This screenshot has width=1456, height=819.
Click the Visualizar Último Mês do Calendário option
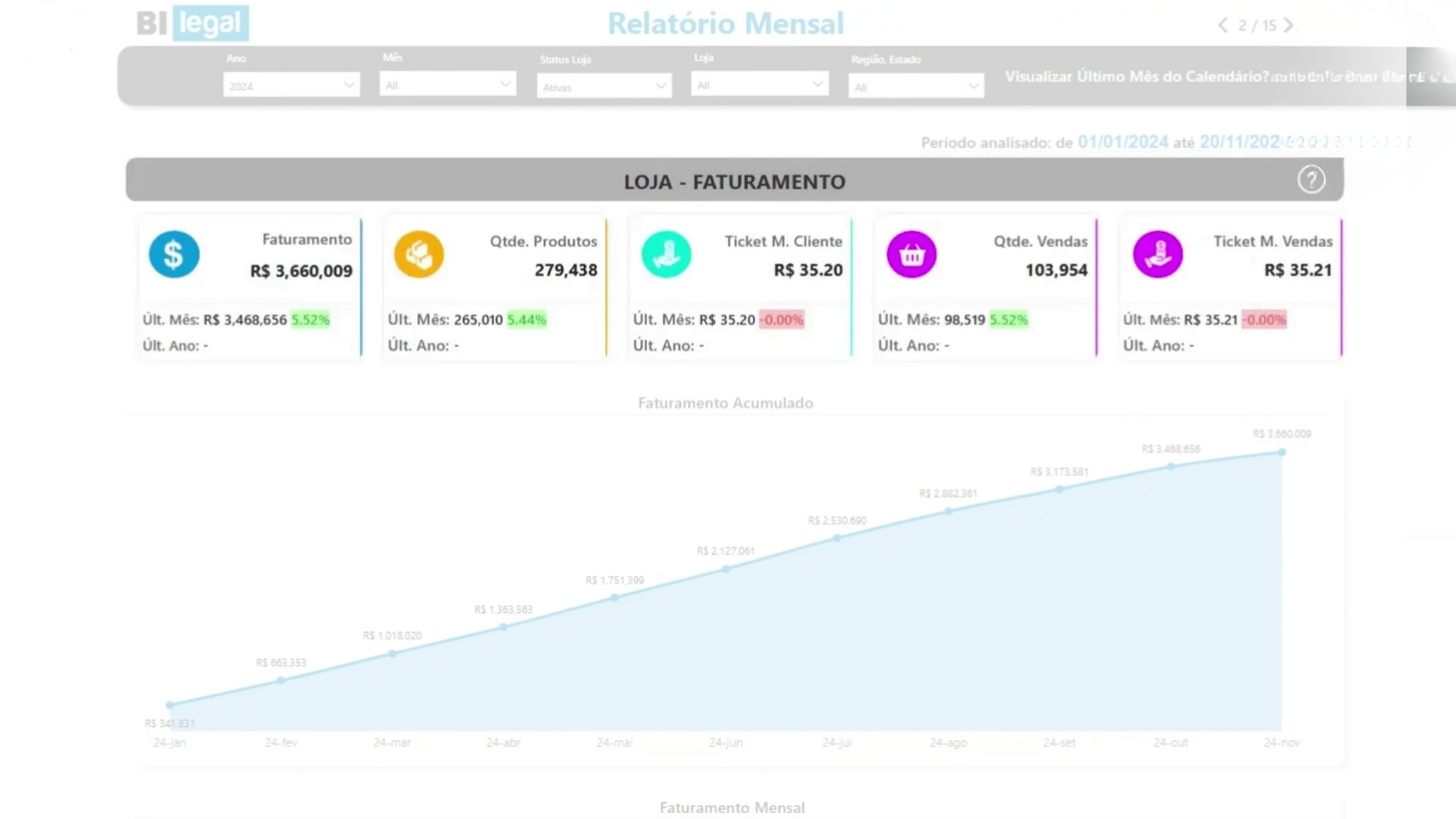1136,77
